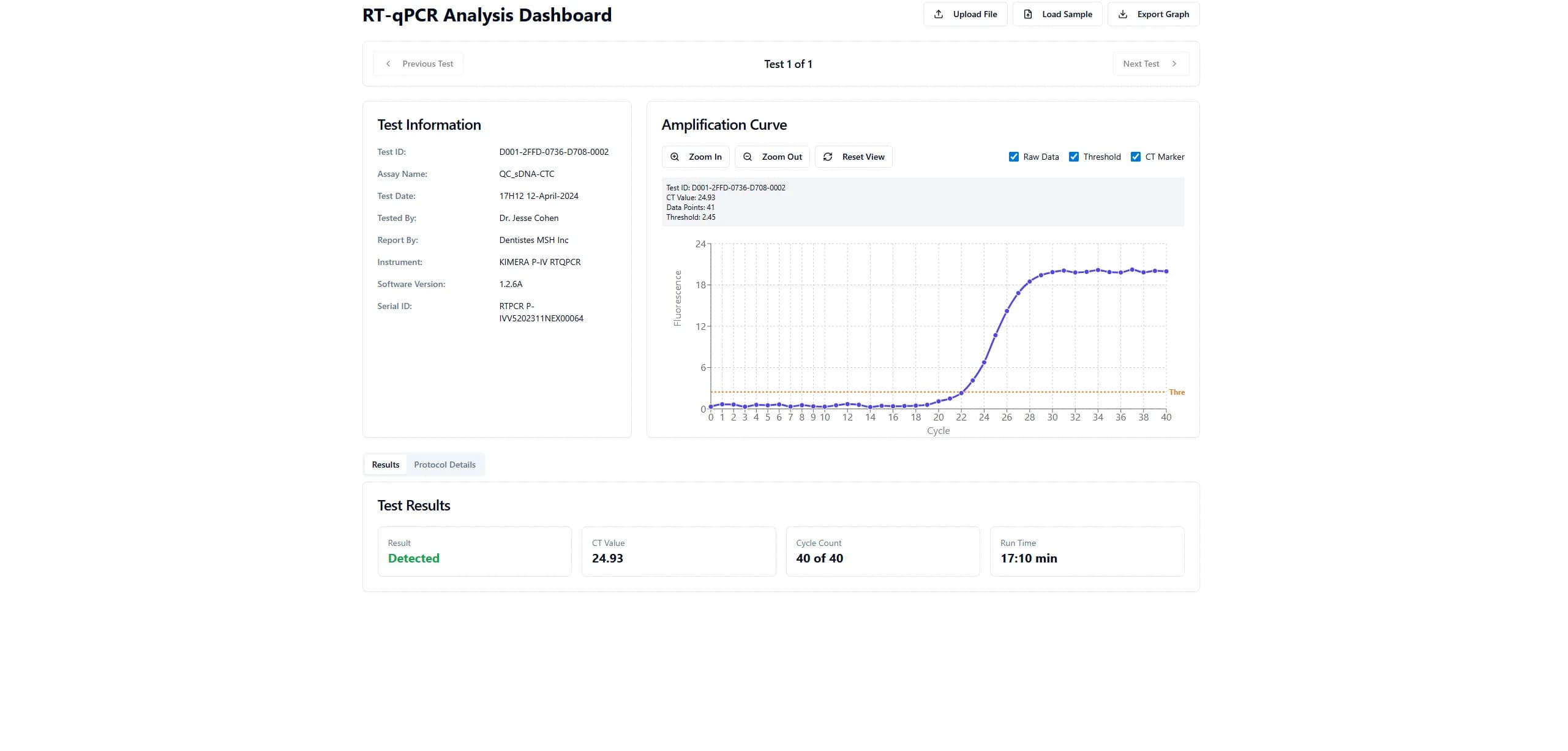Click the magnifier-minus icon for Zoom Out
Screen dimensions: 1568x751
748,157
